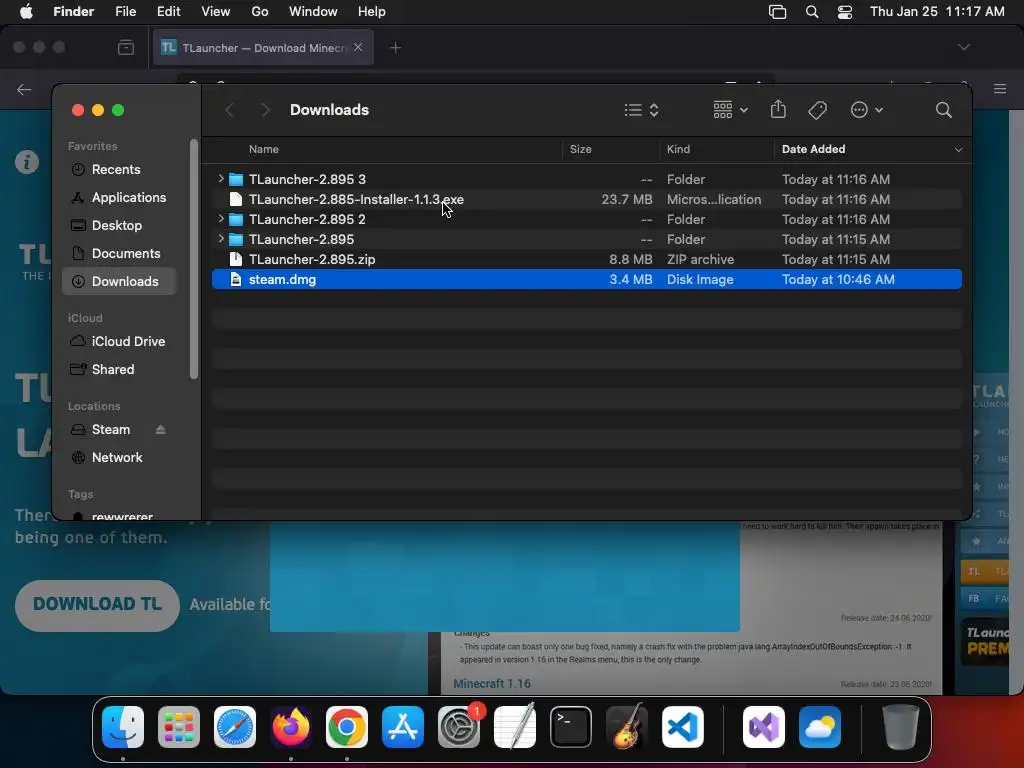
Task: Click the Share button in Finder toolbar
Action: (x=778, y=109)
